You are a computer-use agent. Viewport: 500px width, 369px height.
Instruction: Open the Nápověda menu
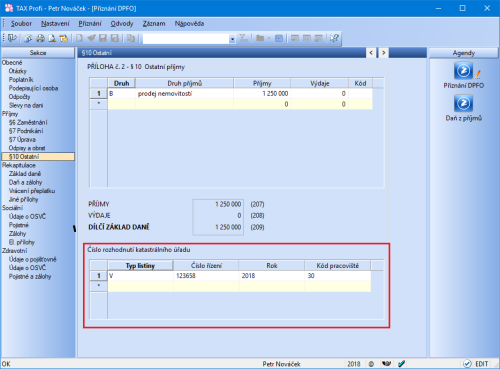click(189, 24)
